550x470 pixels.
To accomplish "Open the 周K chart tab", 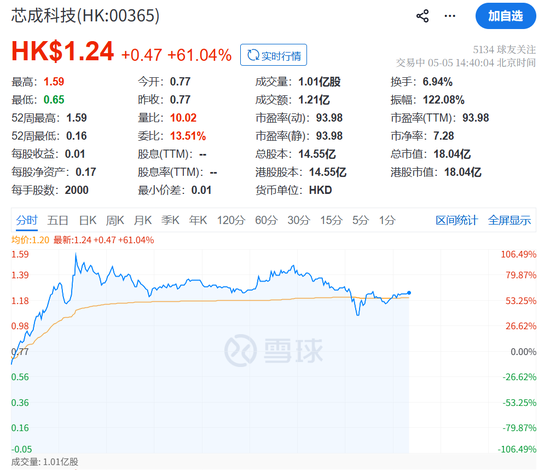I will 115,220.
